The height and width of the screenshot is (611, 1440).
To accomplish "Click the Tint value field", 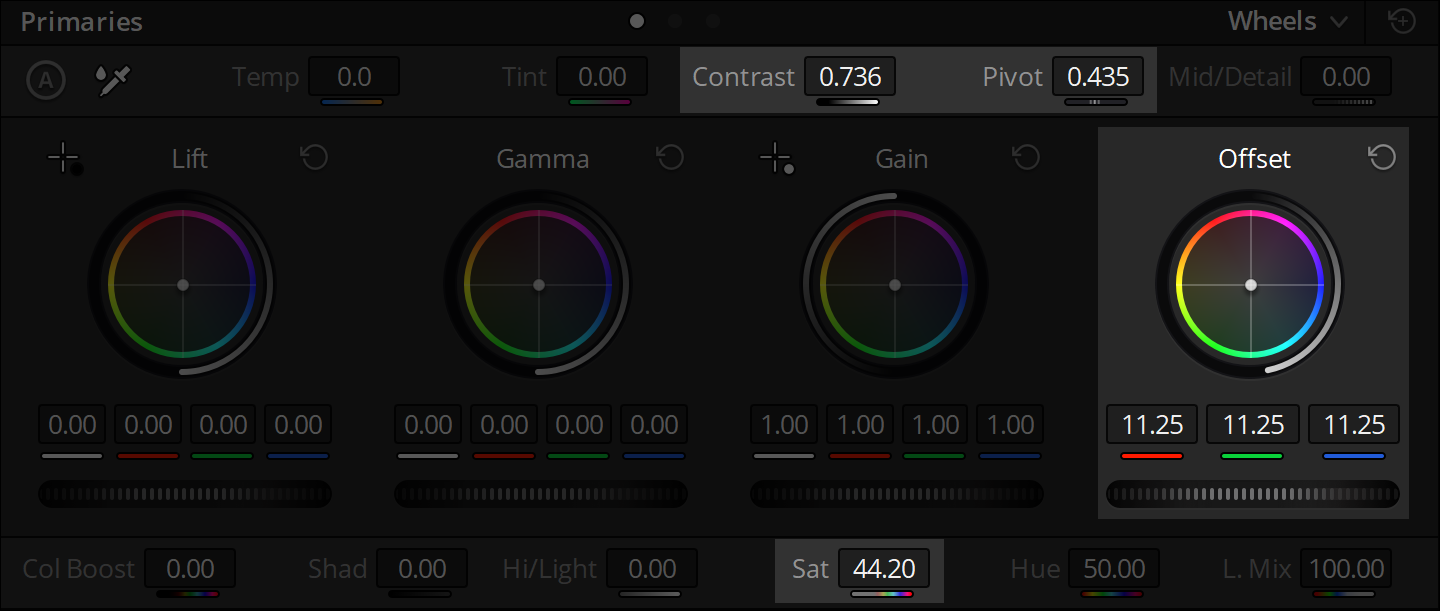I will [x=602, y=77].
